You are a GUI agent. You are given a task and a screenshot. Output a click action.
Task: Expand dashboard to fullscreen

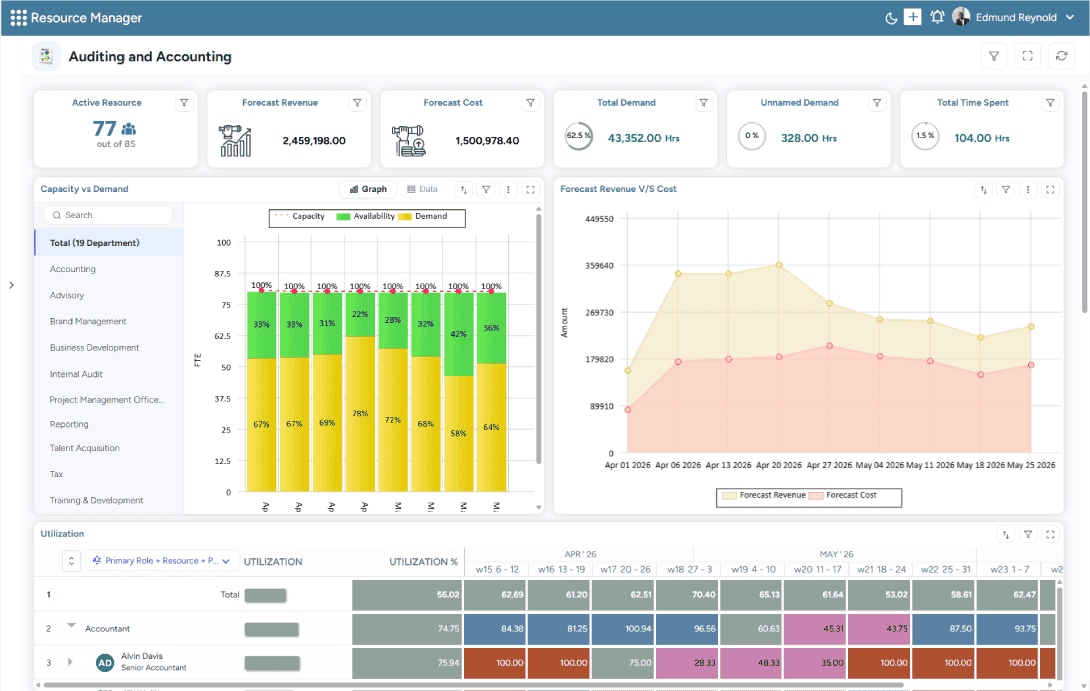click(x=1027, y=56)
